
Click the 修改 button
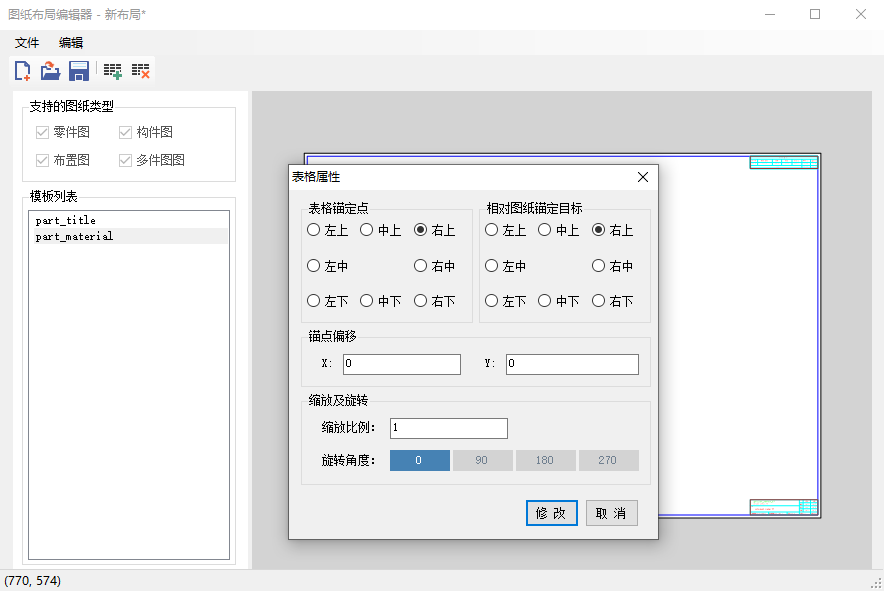click(551, 513)
